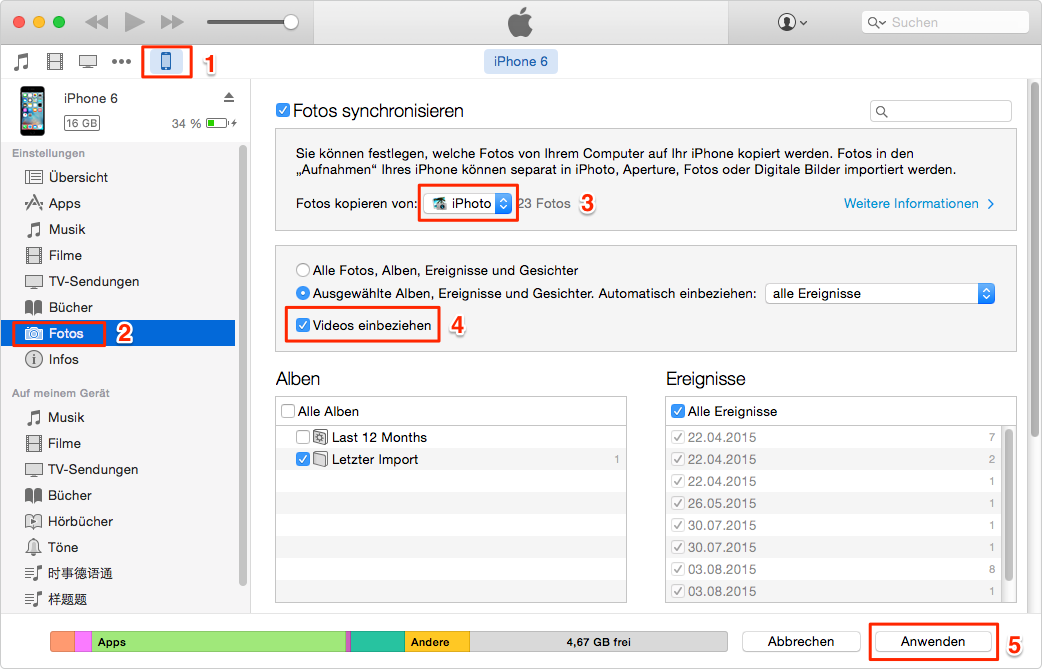Open the account user menu
The width and height of the screenshot is (1042, 669).
792,22
